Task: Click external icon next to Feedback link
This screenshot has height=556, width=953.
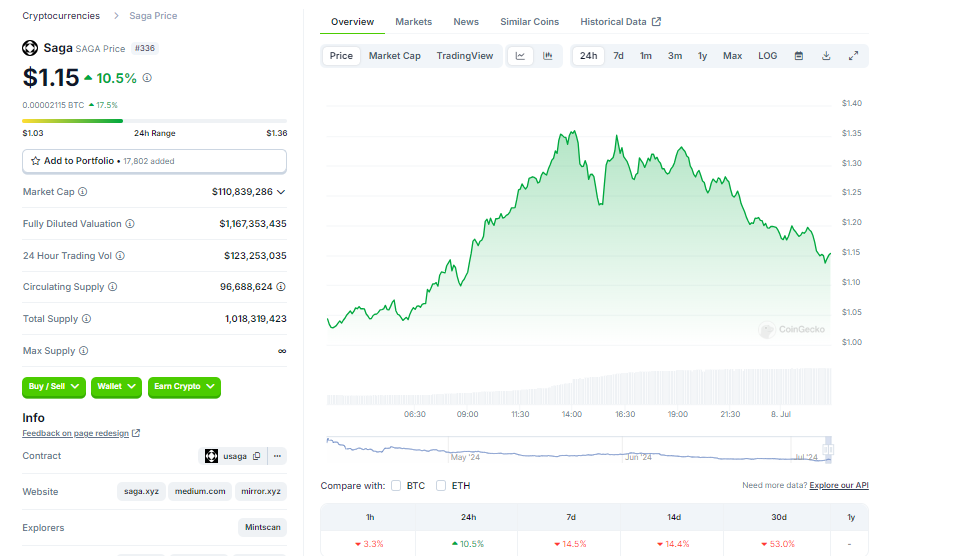Action: point(136,433)
